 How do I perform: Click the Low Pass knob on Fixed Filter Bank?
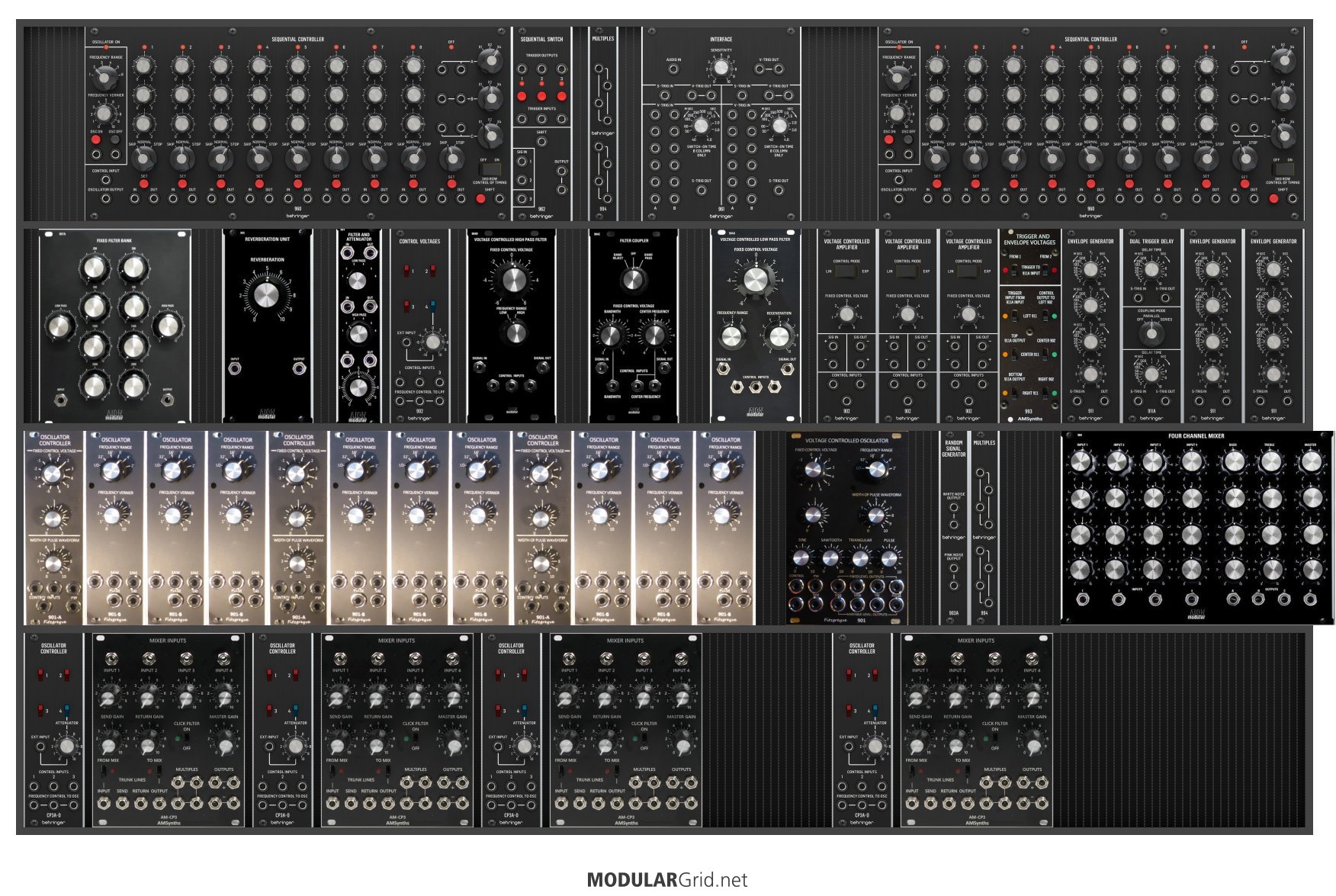tap(59, 326)
